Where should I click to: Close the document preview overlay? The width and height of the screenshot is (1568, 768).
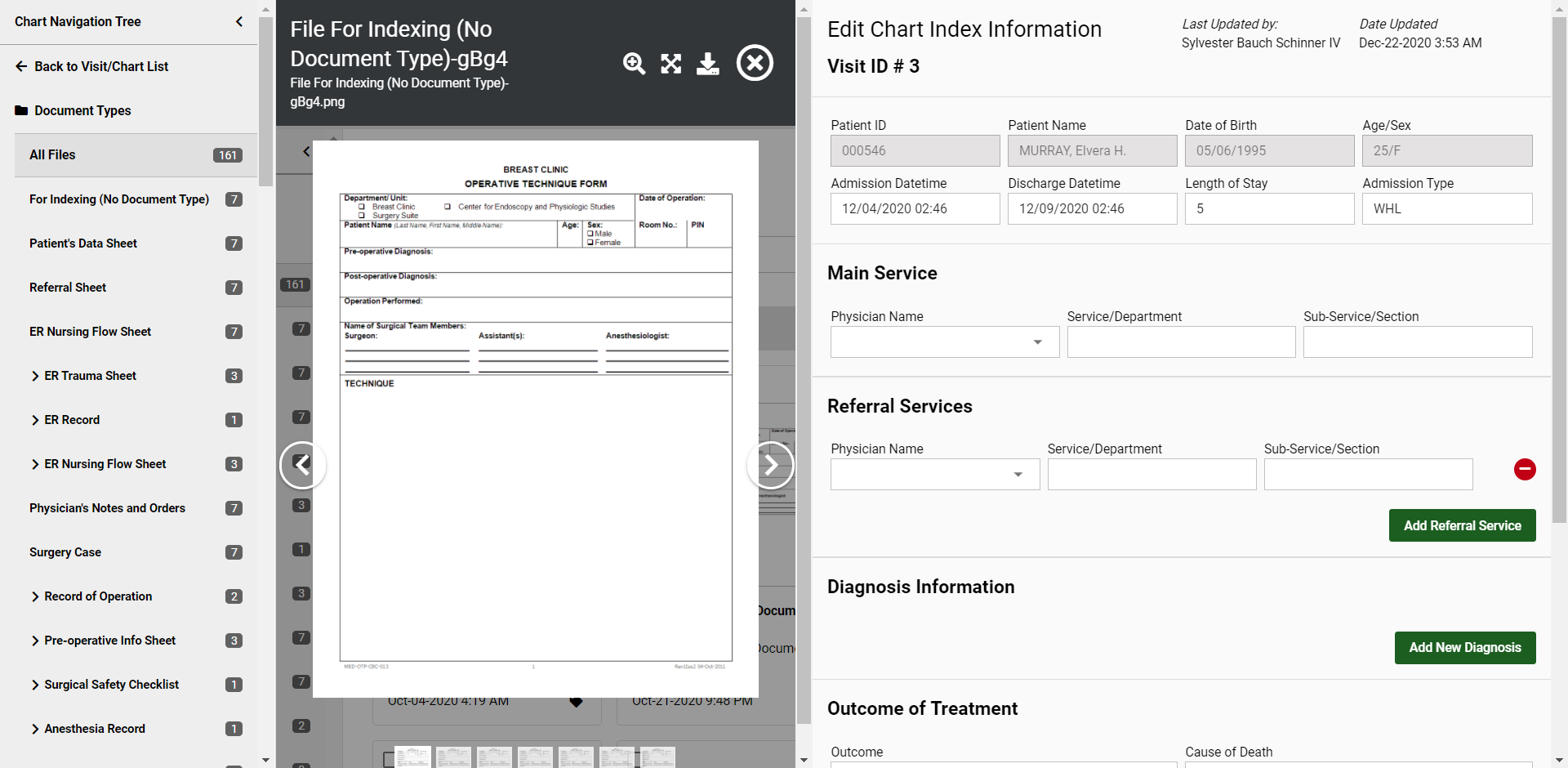755,63
